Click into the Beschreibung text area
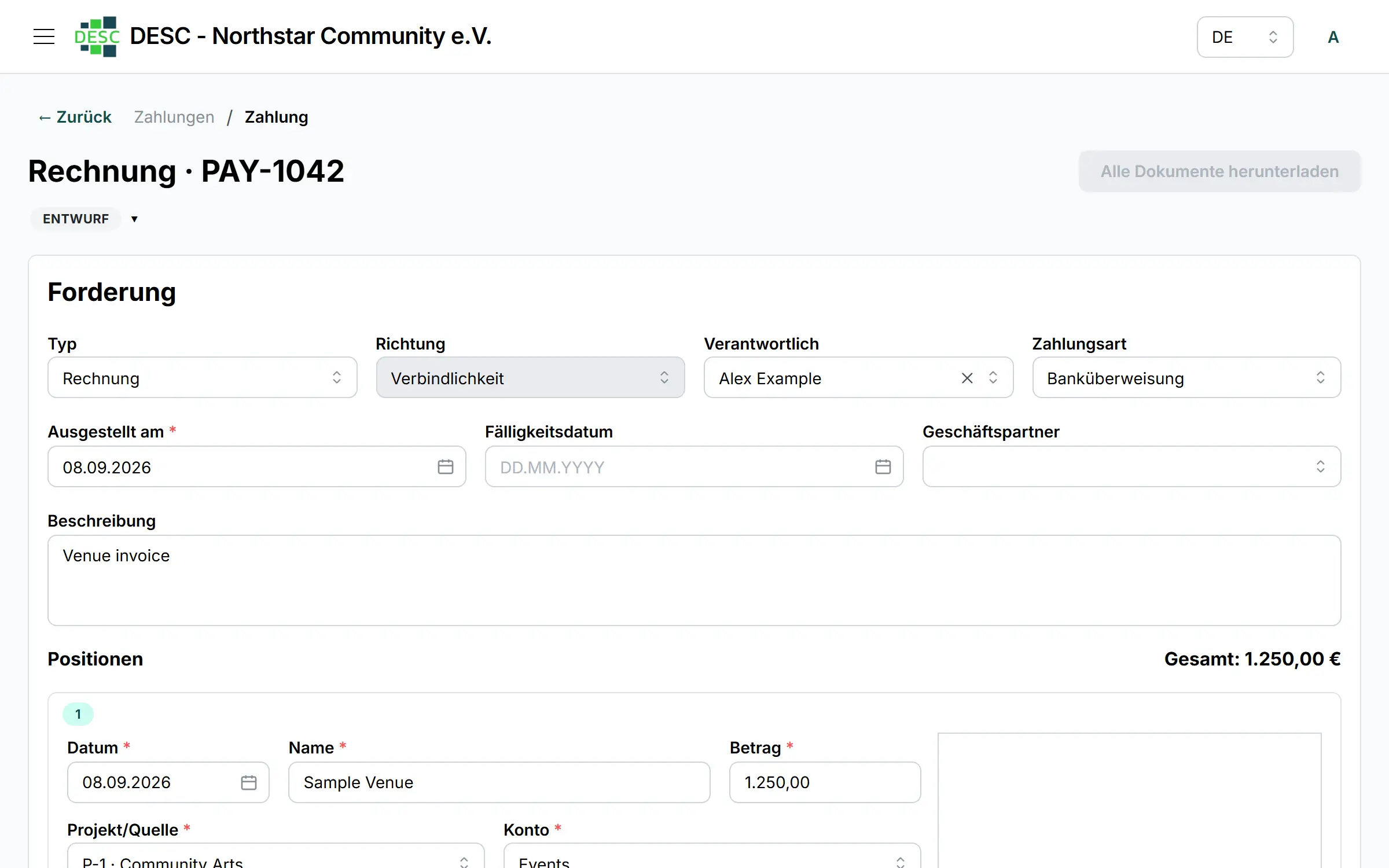 pyautogui.click(x=694, y=580)
